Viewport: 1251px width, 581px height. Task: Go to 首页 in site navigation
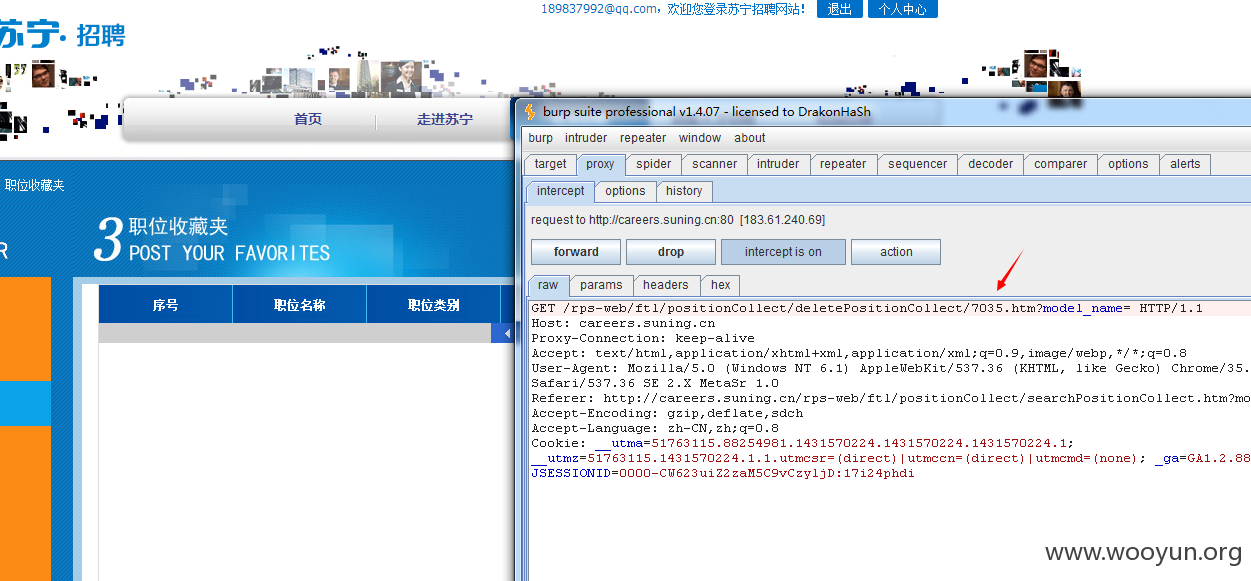308,119
